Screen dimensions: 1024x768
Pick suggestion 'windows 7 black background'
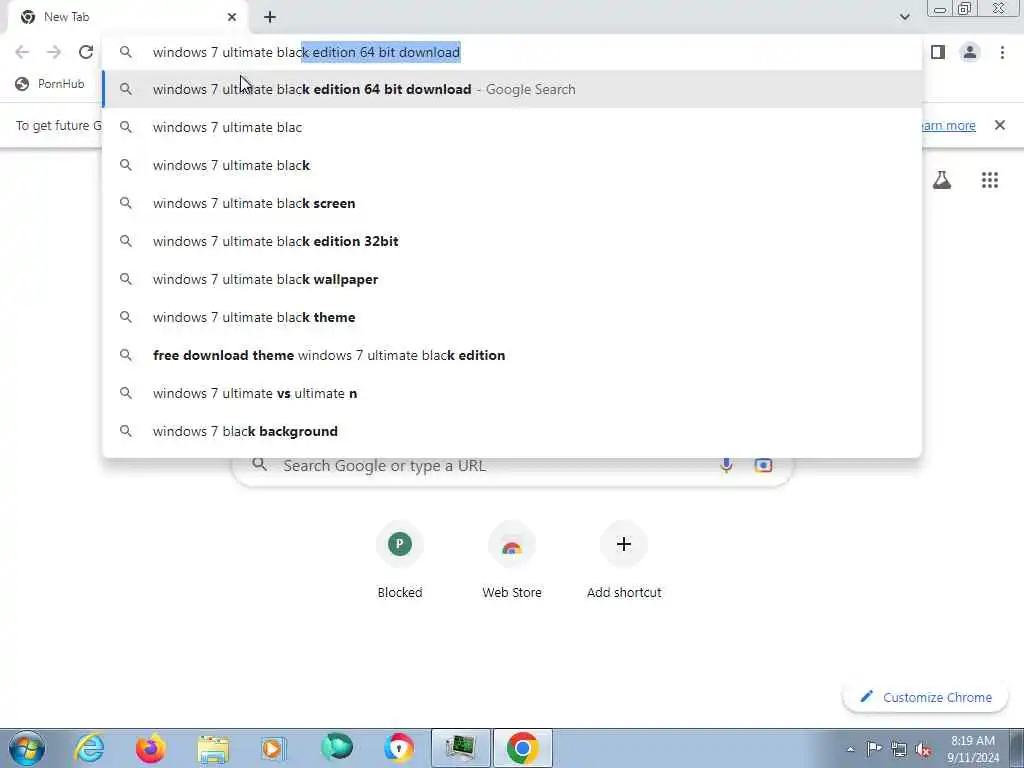point(512,431)
